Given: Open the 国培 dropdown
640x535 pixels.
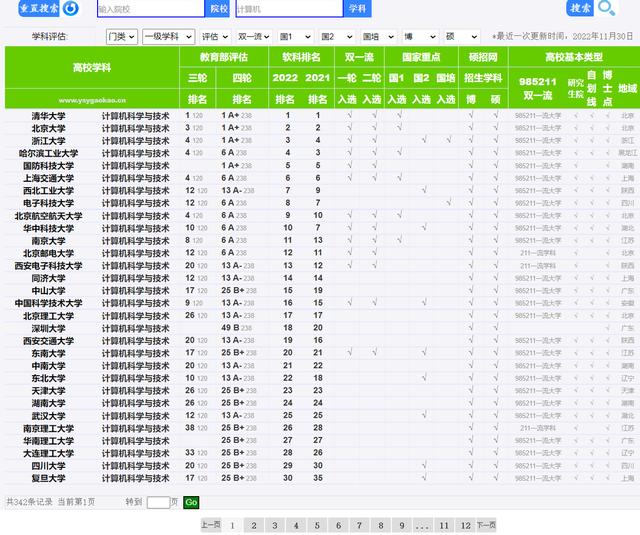Looking at the screenshot, I should tap(378, 37).
